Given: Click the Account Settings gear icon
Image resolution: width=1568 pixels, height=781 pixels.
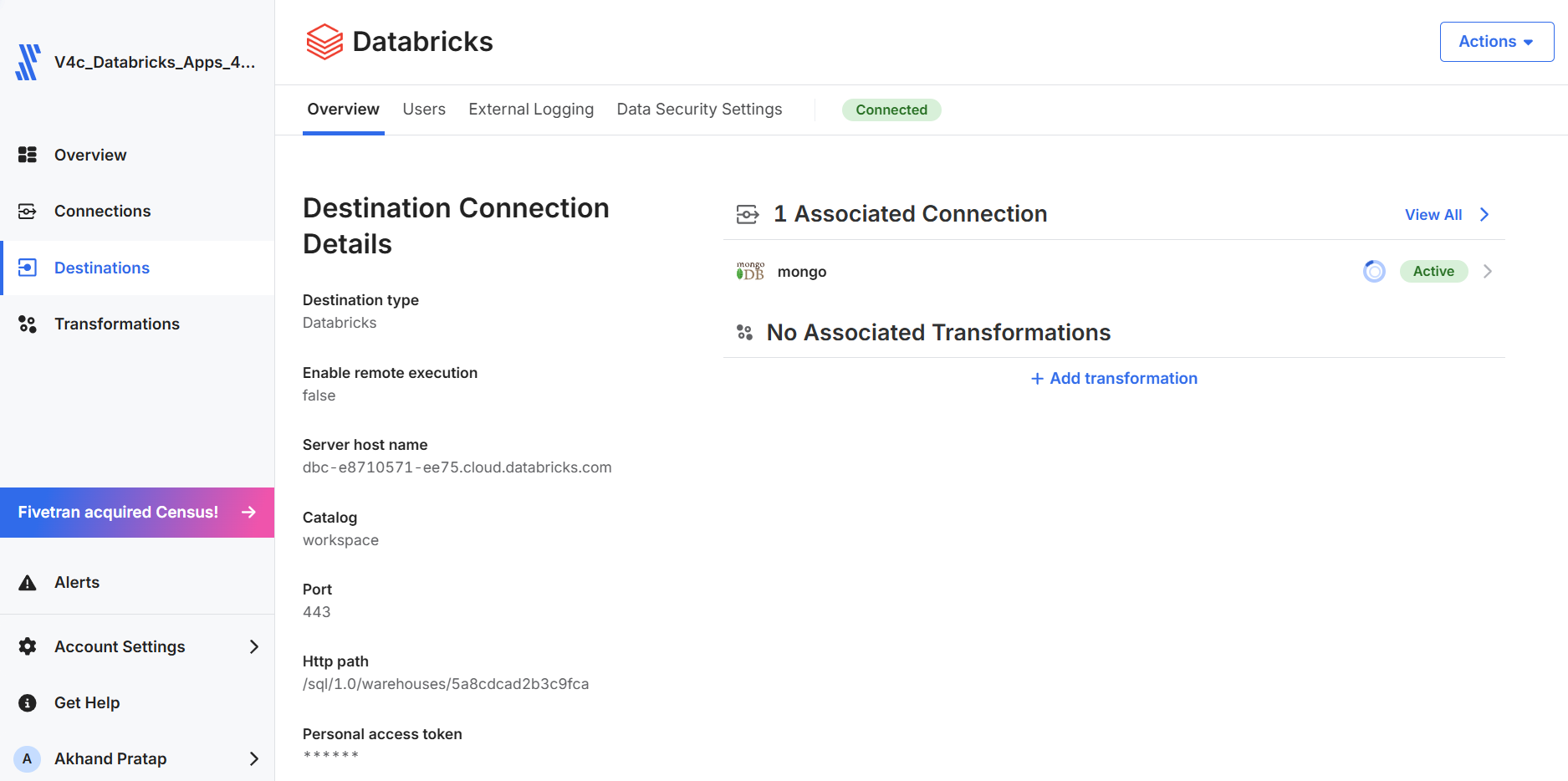Looking at the screenshot, I should 28,646.
